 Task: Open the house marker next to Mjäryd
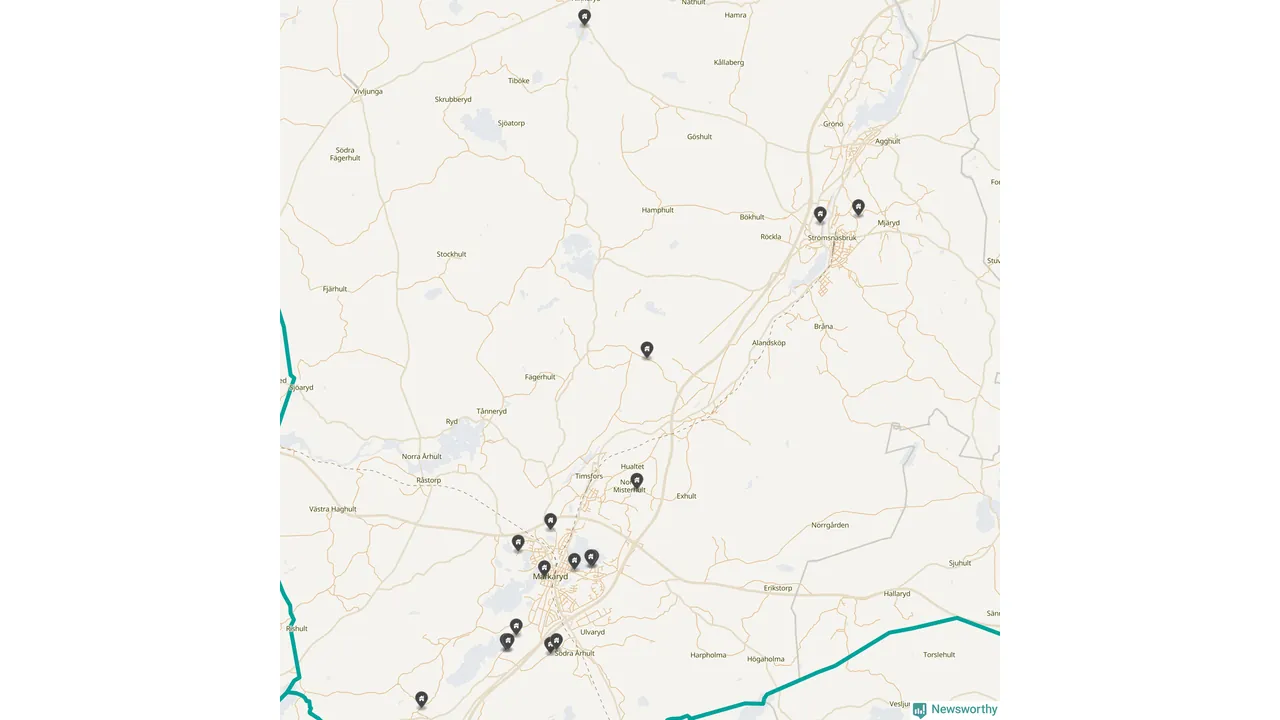858,208
